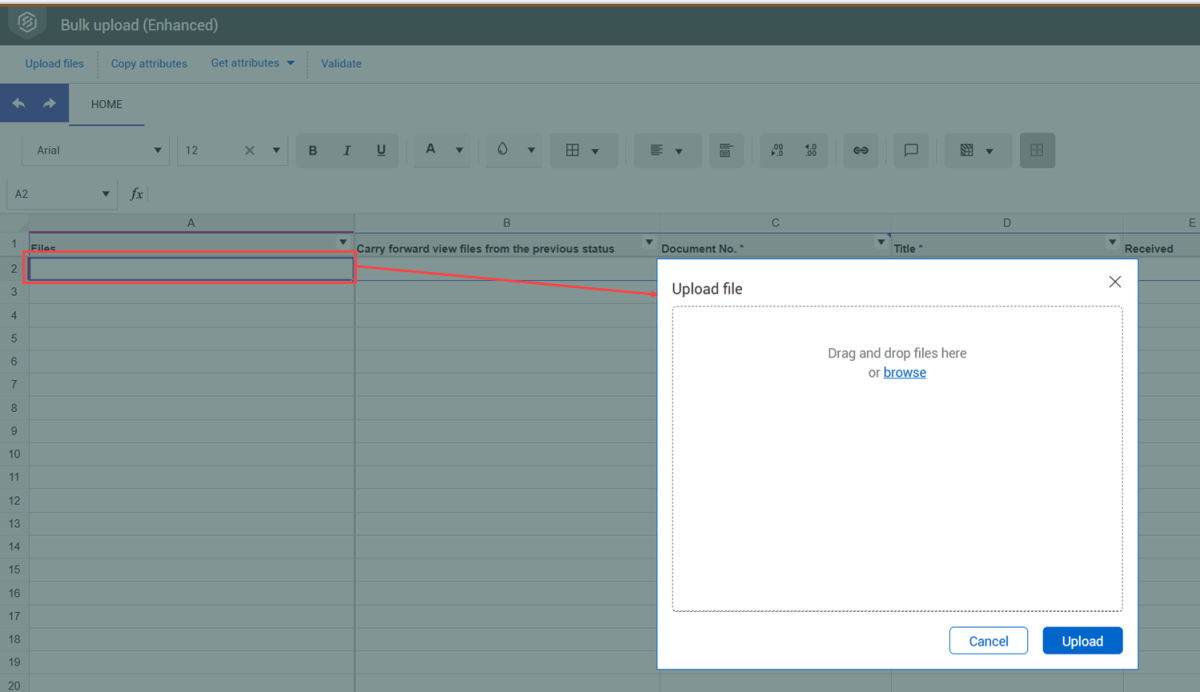Toggle underline formatting
This screenshot has width=1200, height=692.
point(381,151)
